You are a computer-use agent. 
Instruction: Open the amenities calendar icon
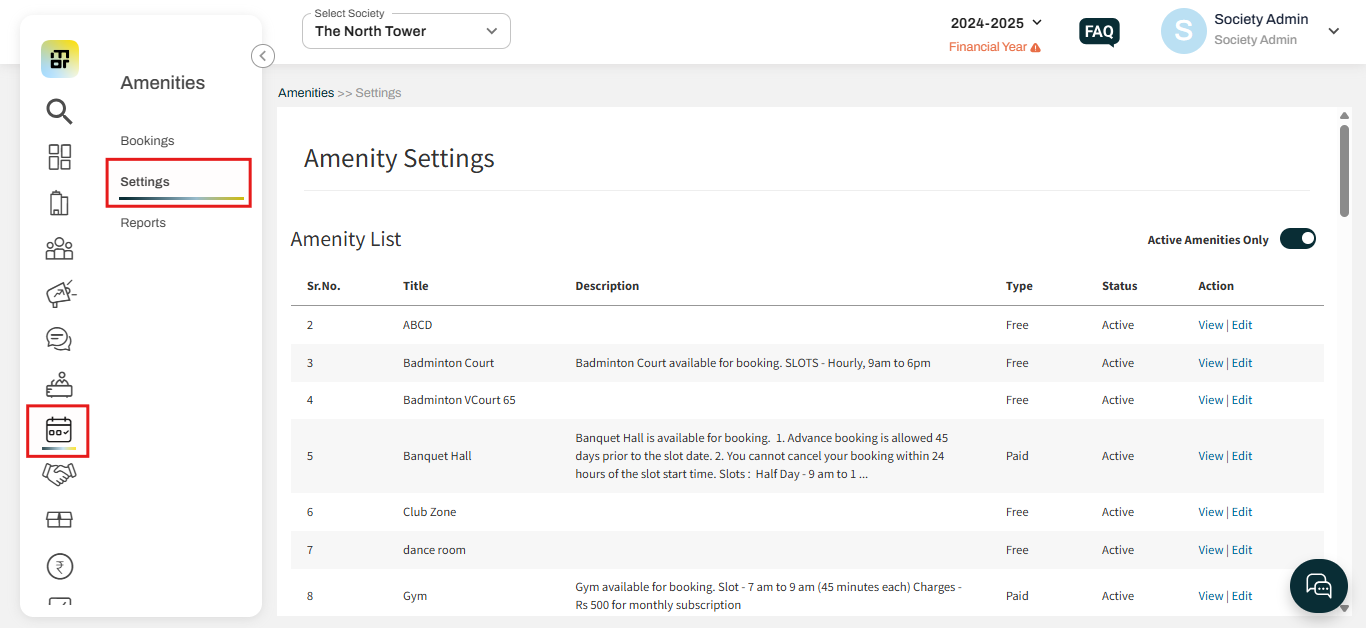click(x=59, y=431)
